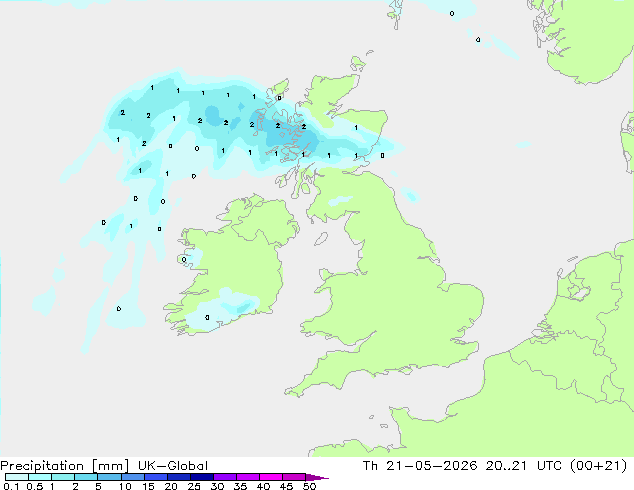Select the 45–50 mm legend color swatch
This screenshot has height=490, width=634.
[294, 477]
